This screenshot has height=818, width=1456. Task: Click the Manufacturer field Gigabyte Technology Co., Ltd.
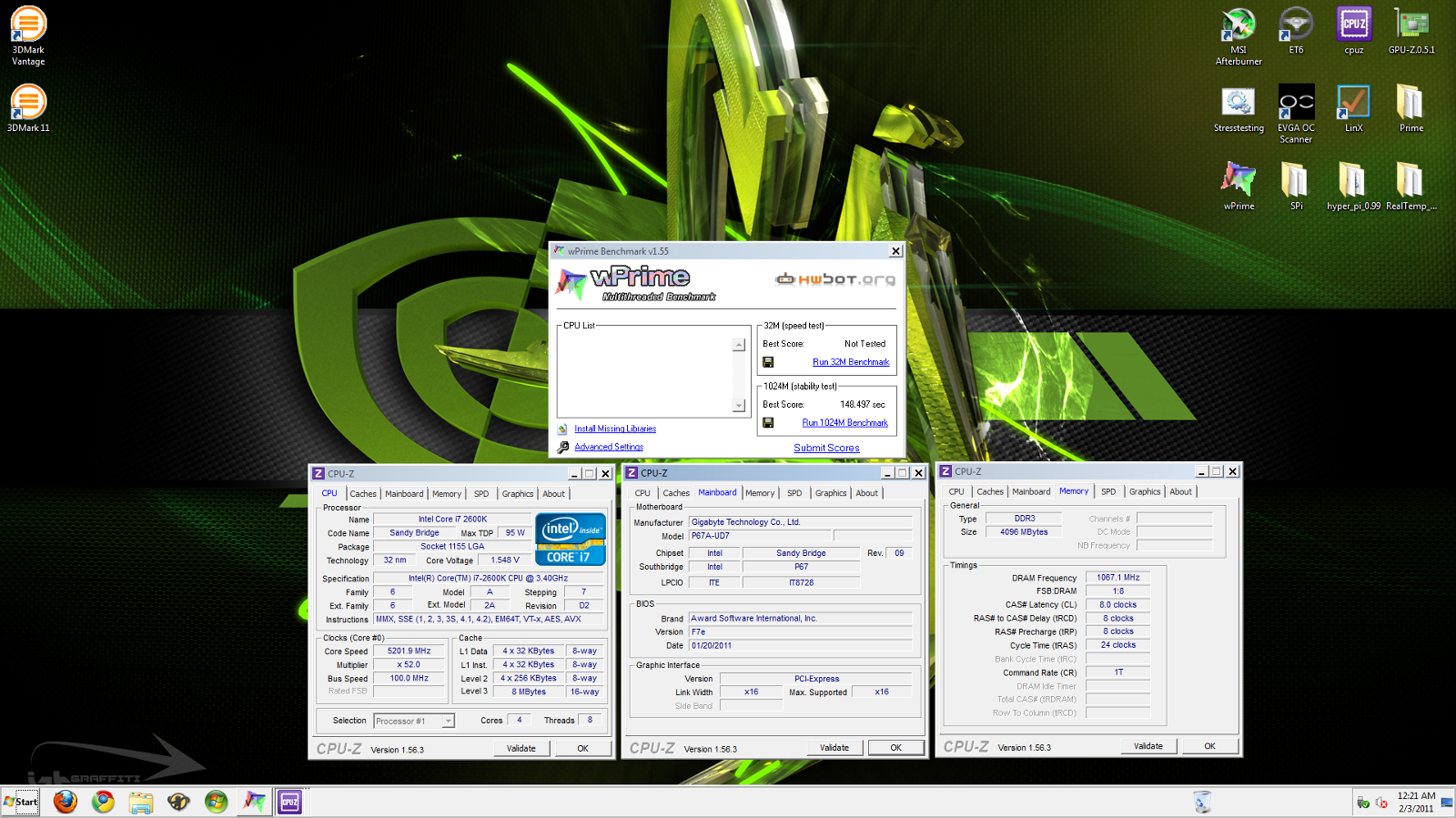pyautogui.click(x=801, y=522)
